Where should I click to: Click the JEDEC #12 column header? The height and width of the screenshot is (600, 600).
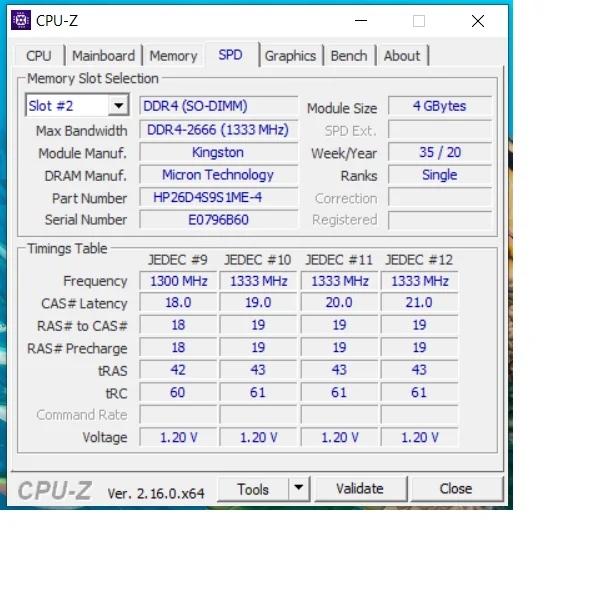pyautogui.click(x=419, y=260)
